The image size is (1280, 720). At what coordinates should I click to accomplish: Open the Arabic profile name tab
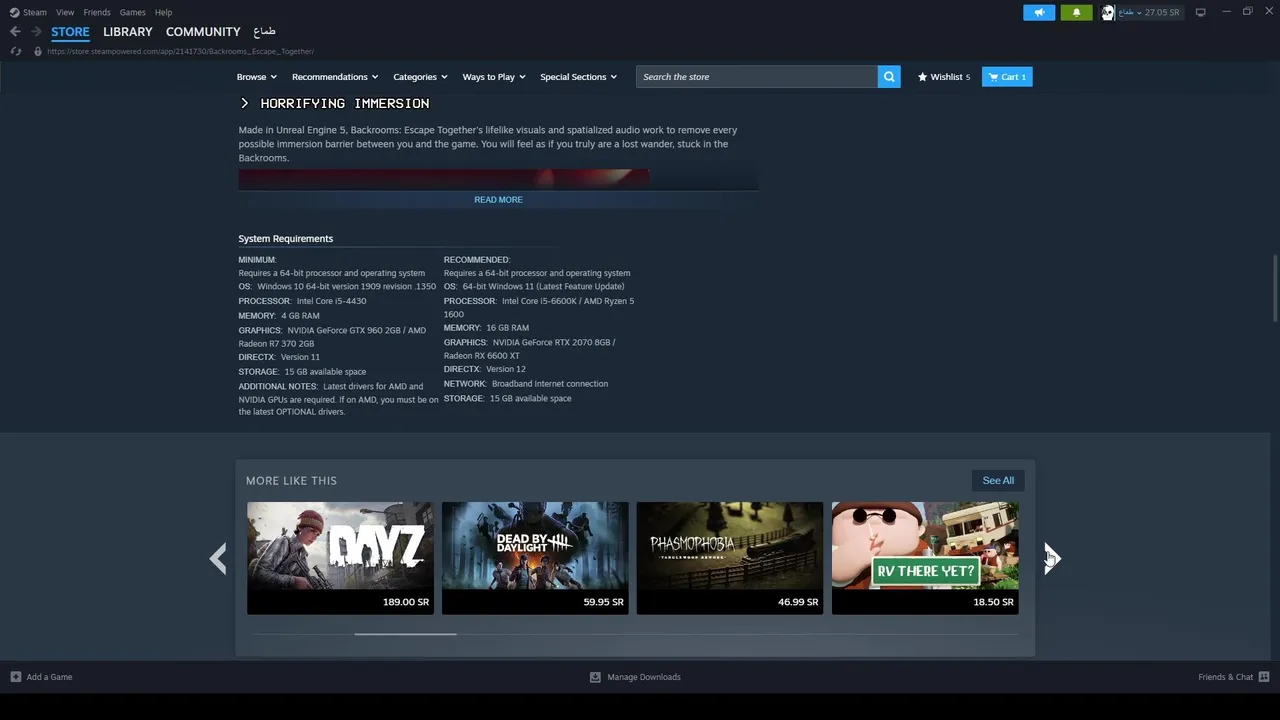[264, 32]
